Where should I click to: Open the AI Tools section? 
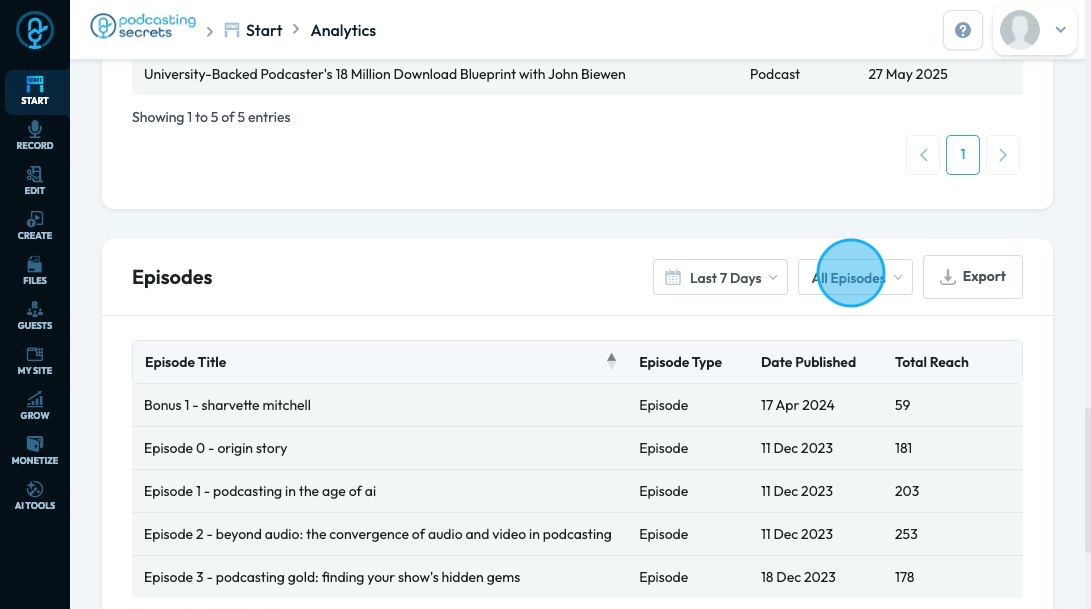34,496
